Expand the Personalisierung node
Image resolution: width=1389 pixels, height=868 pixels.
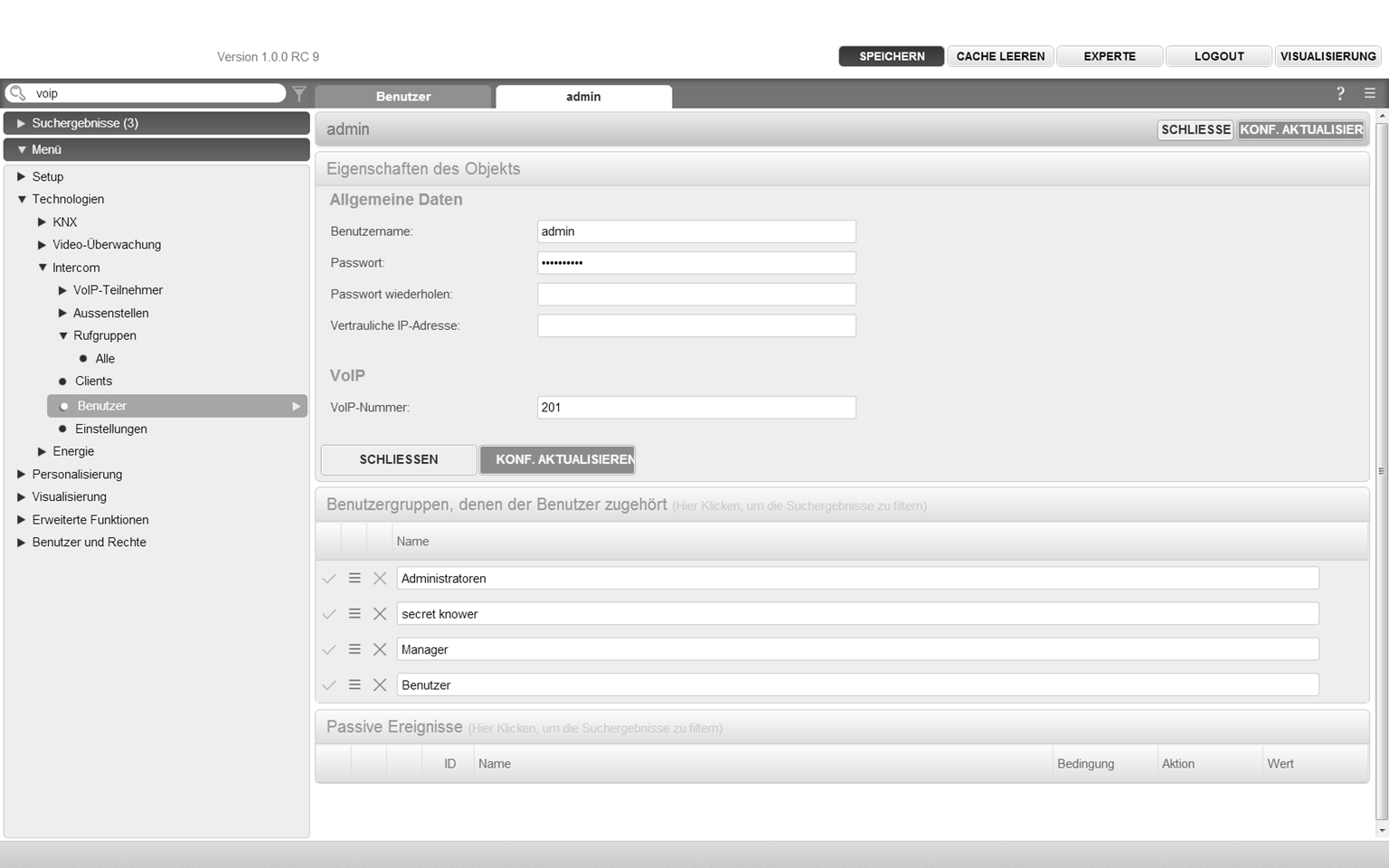tap(21, 474)
